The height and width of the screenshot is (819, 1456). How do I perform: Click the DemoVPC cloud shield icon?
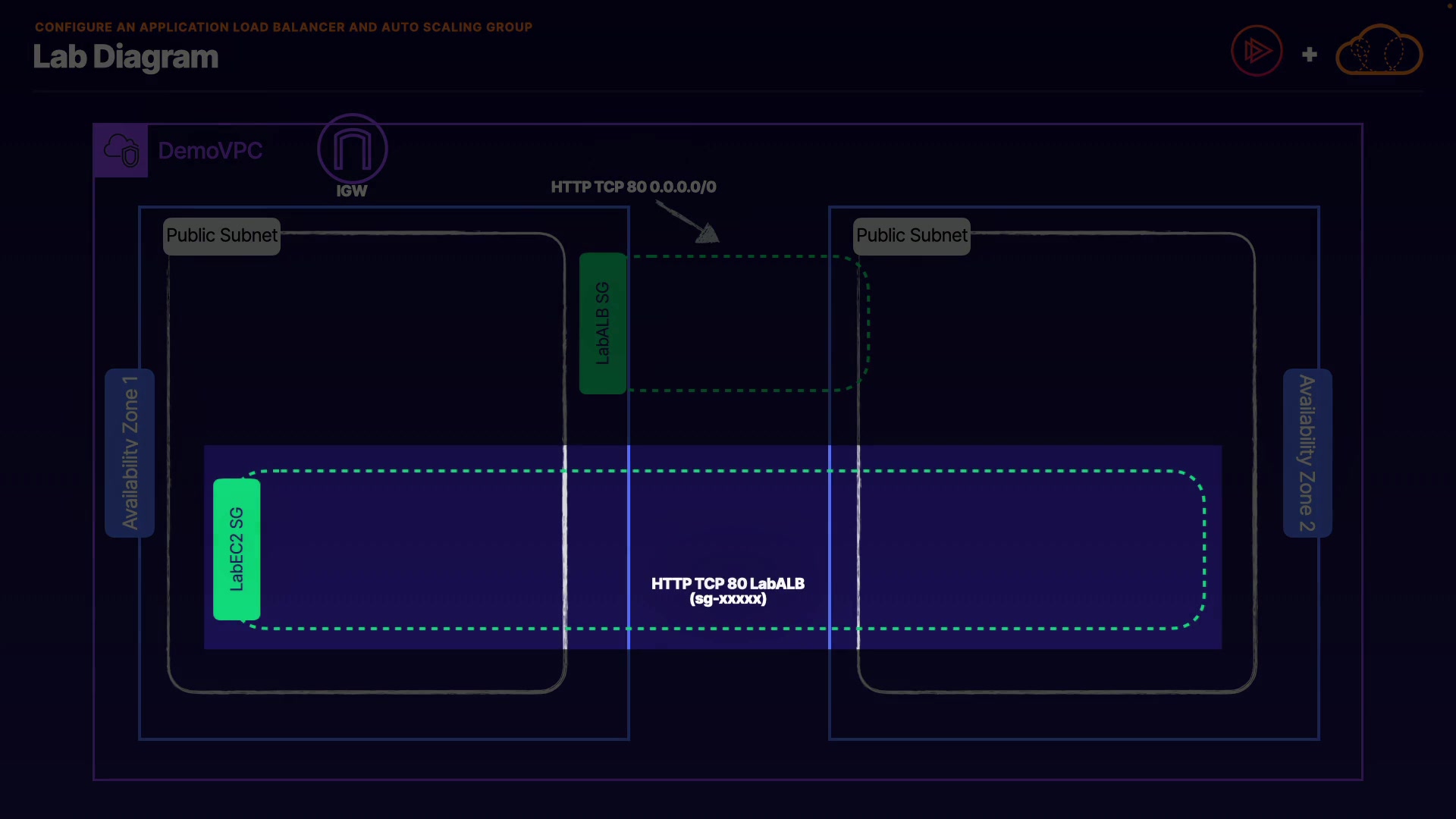pyautogui.click(x=121, y=150)
